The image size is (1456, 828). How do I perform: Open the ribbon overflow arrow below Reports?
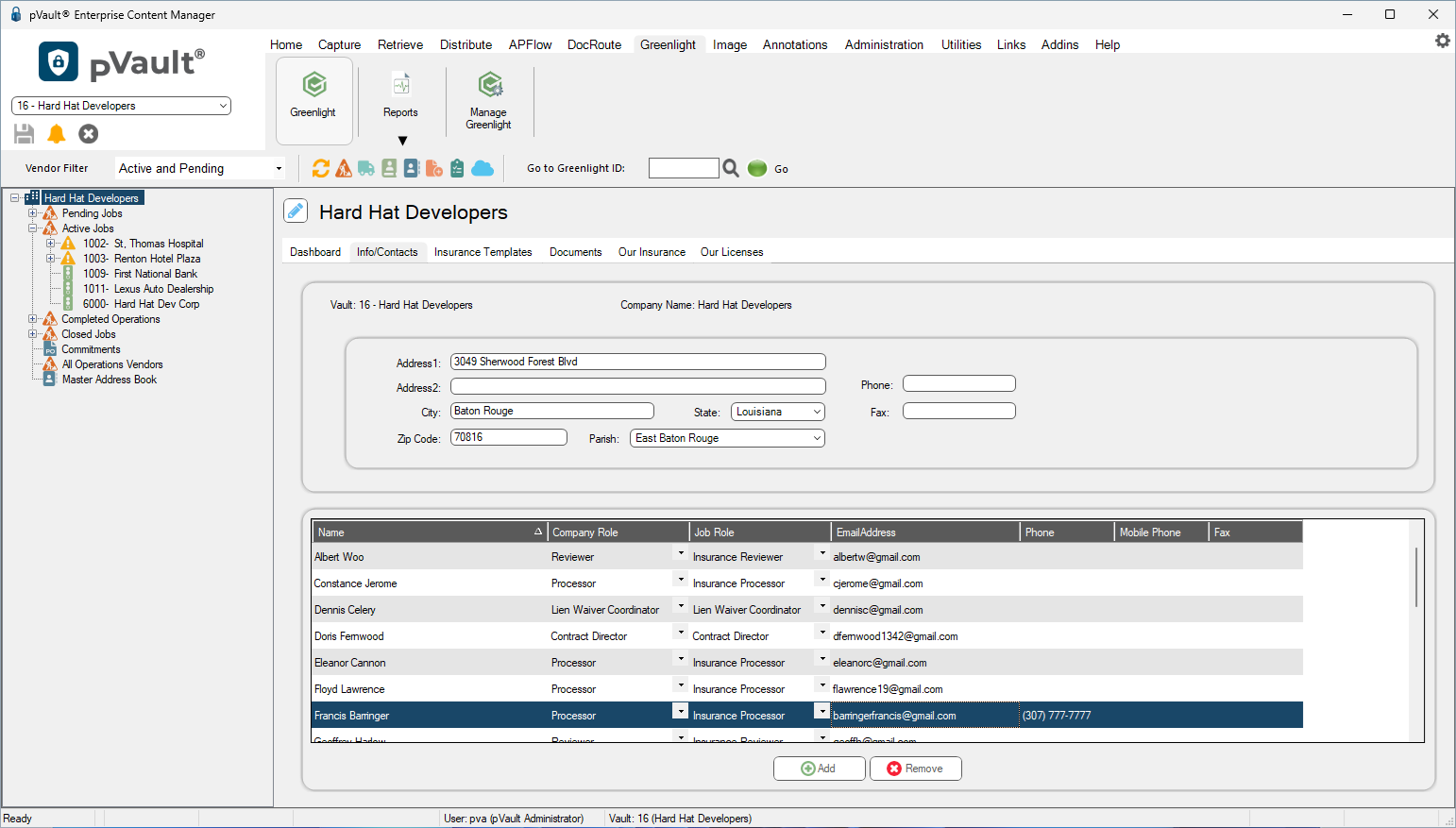[402, 141]
